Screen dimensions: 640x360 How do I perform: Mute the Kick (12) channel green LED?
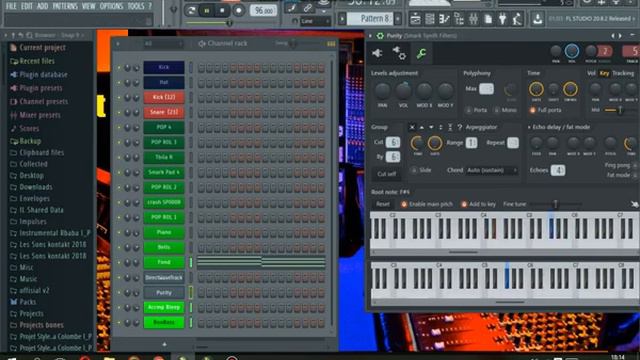click(119, 98)
